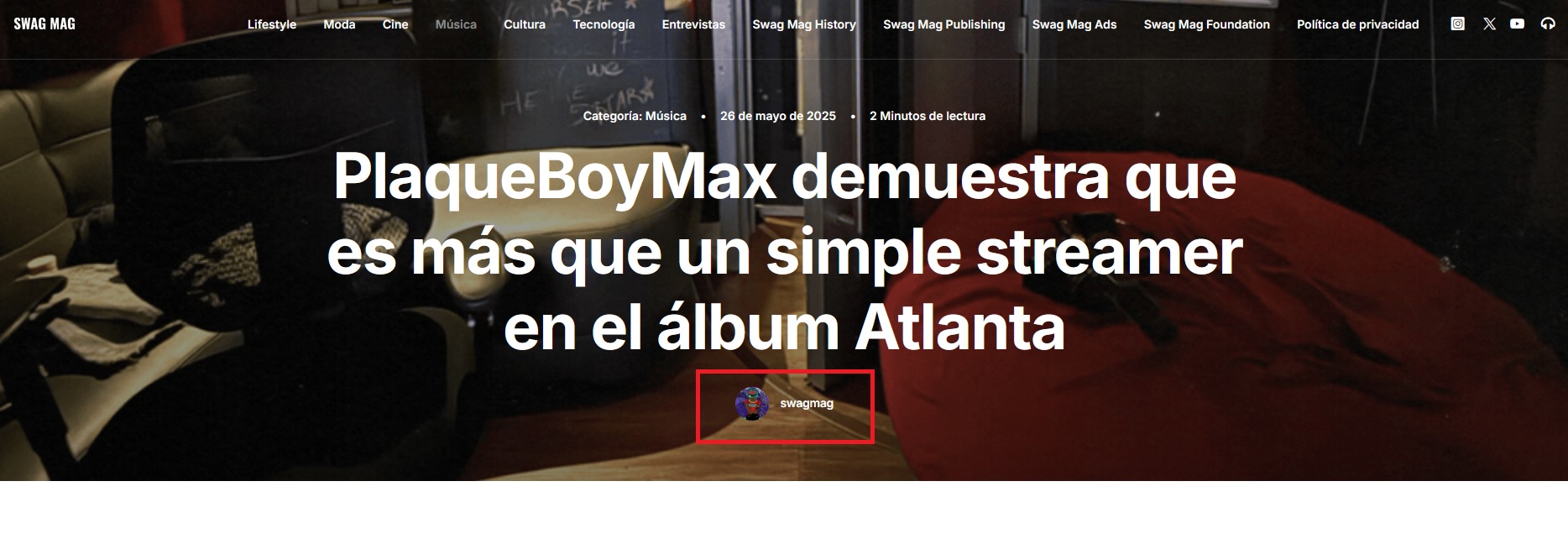
Task: Go to SWAG MAG home logo
Action: tap(44, 24)
